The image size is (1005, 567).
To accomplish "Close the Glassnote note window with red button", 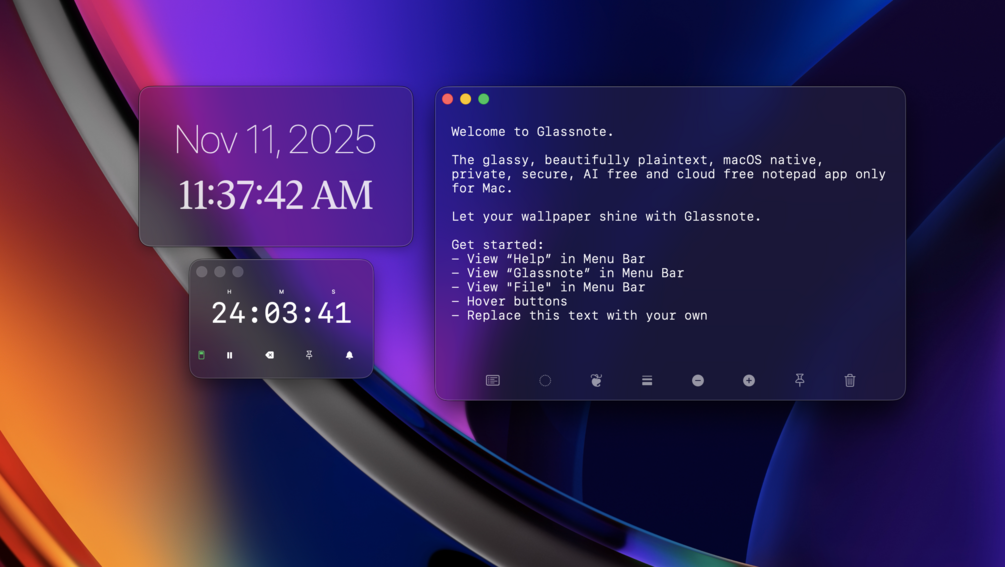I will click(447, 99).
